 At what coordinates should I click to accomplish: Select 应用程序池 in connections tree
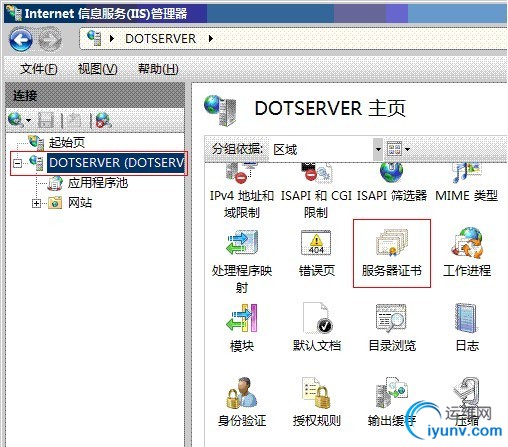(x=98, y=183)
